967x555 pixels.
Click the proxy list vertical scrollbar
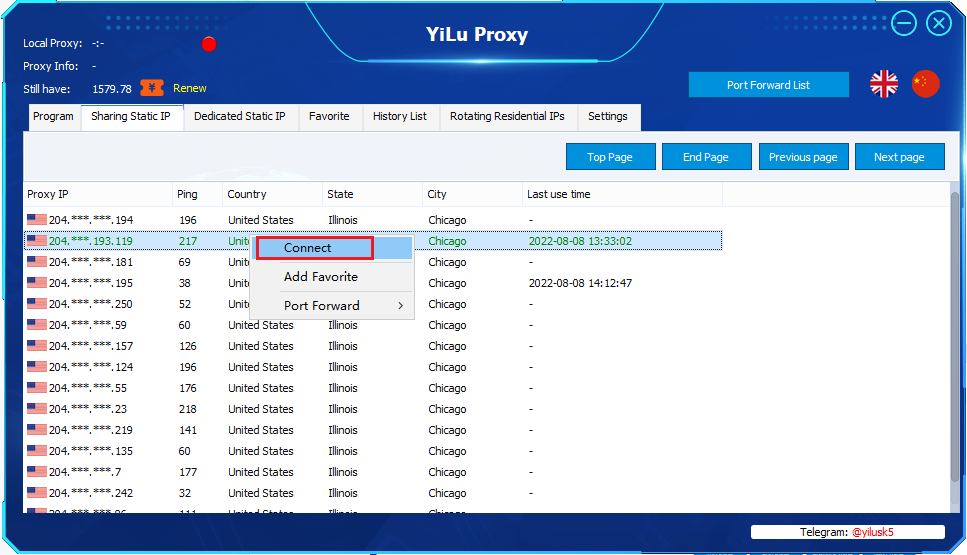pyautogui.click(x=955, y=337)
